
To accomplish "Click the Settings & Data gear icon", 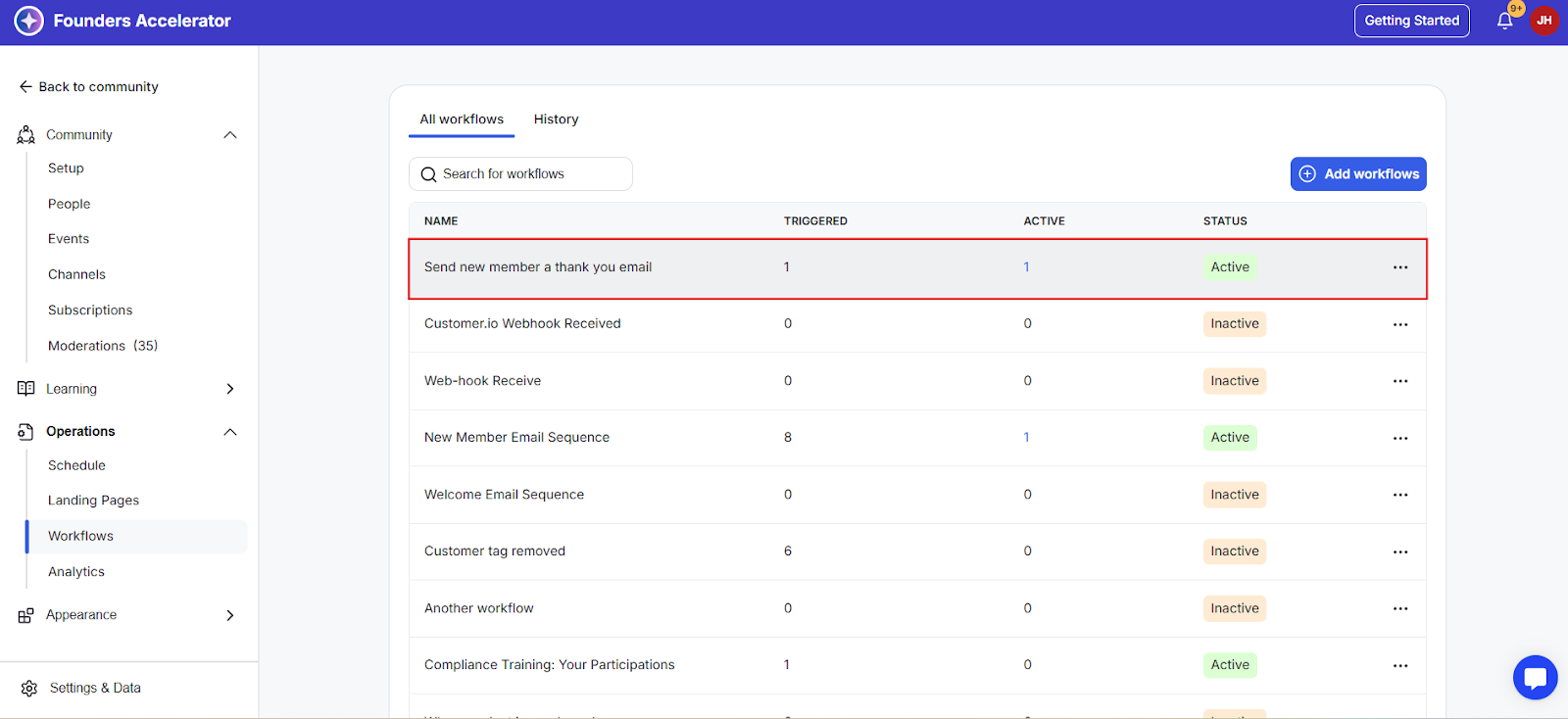I will 29,689.
